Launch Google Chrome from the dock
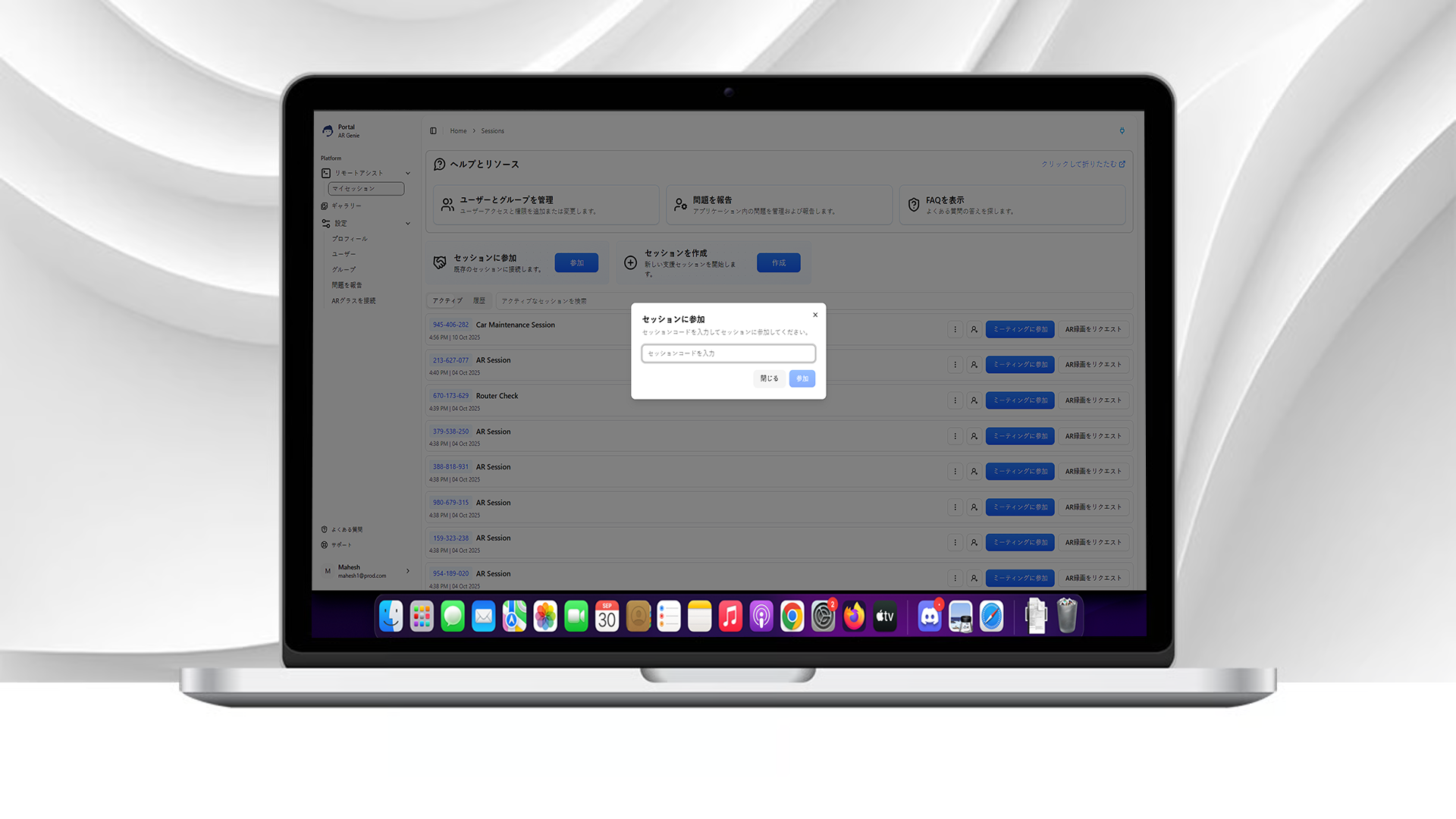Screen dimensions: 1456x819 [792, 617]
